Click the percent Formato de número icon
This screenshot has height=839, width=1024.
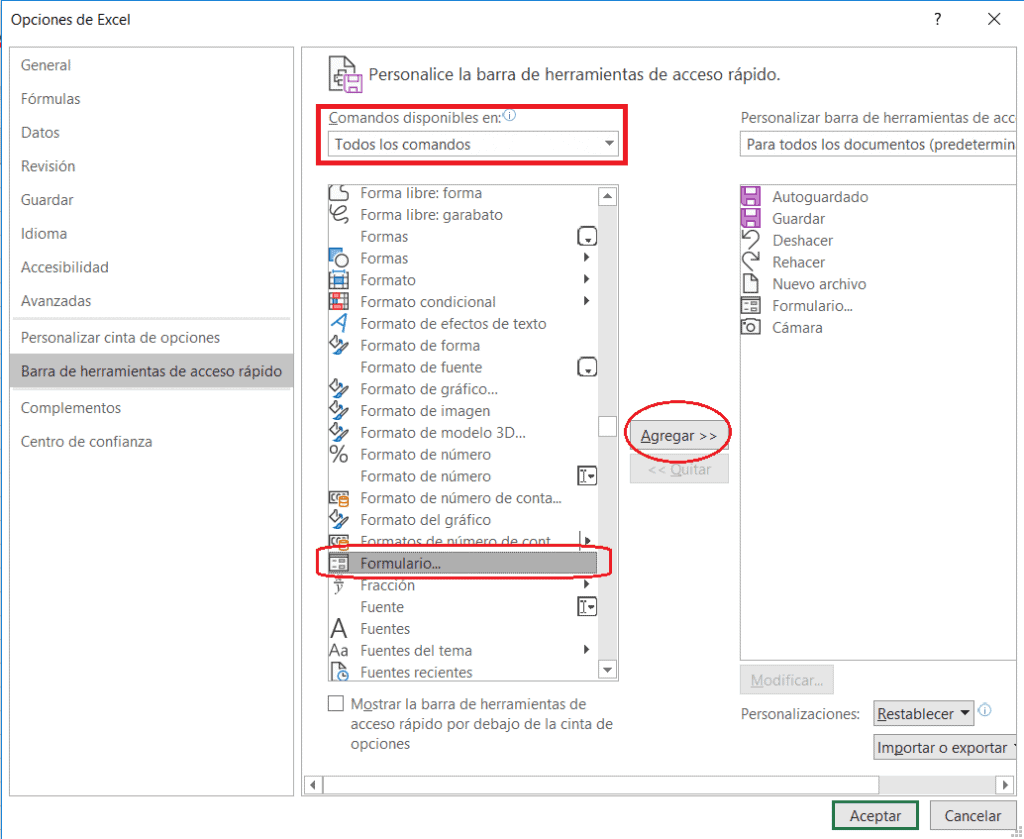tap(338, 454)
